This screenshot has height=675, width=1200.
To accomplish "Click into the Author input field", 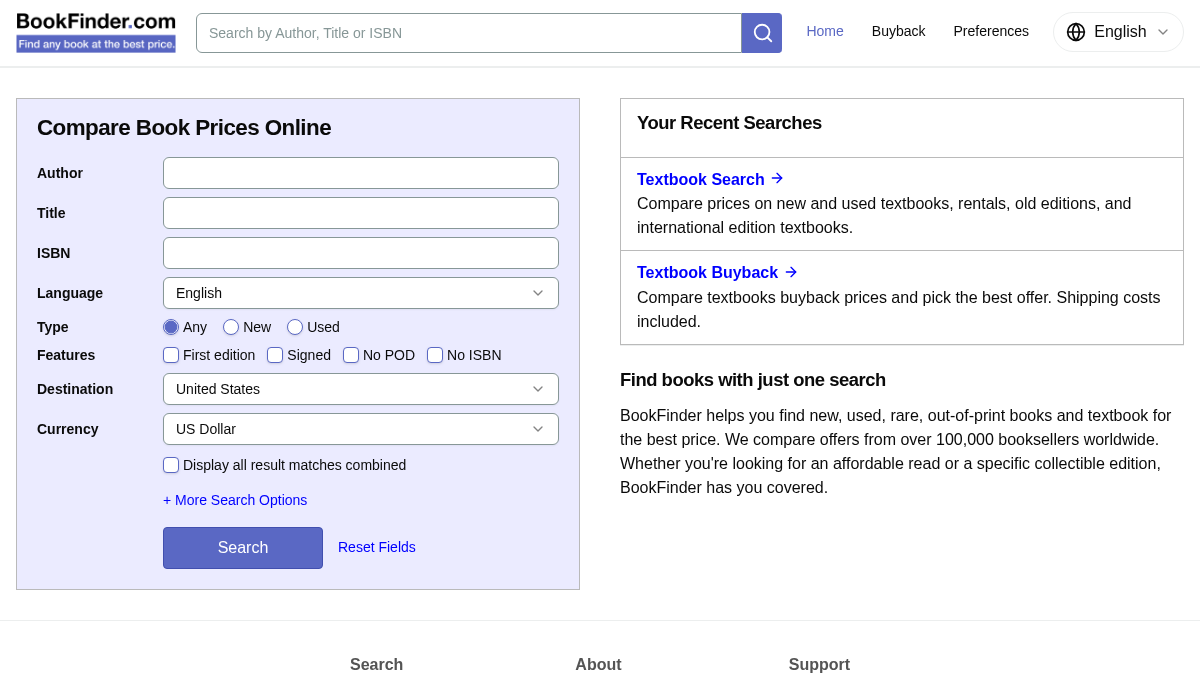I will (x=361, y=173).
